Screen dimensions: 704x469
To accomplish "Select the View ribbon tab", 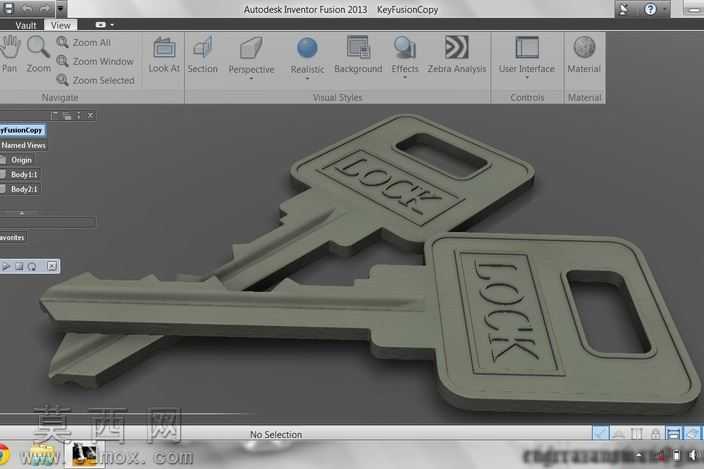I will click(x=61, y=26).
